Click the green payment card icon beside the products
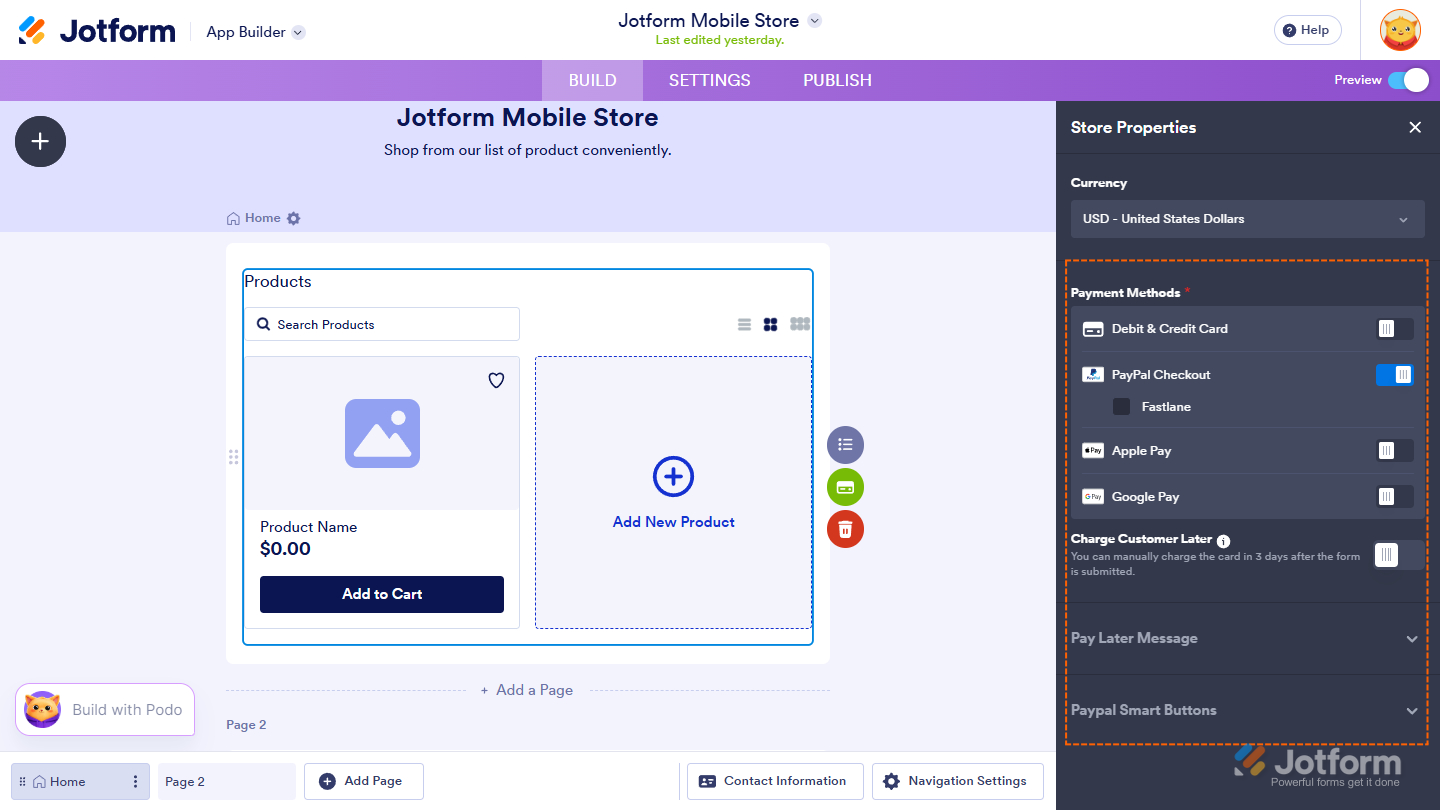This screenshot has width=1440, height=810. click(845, 487)
